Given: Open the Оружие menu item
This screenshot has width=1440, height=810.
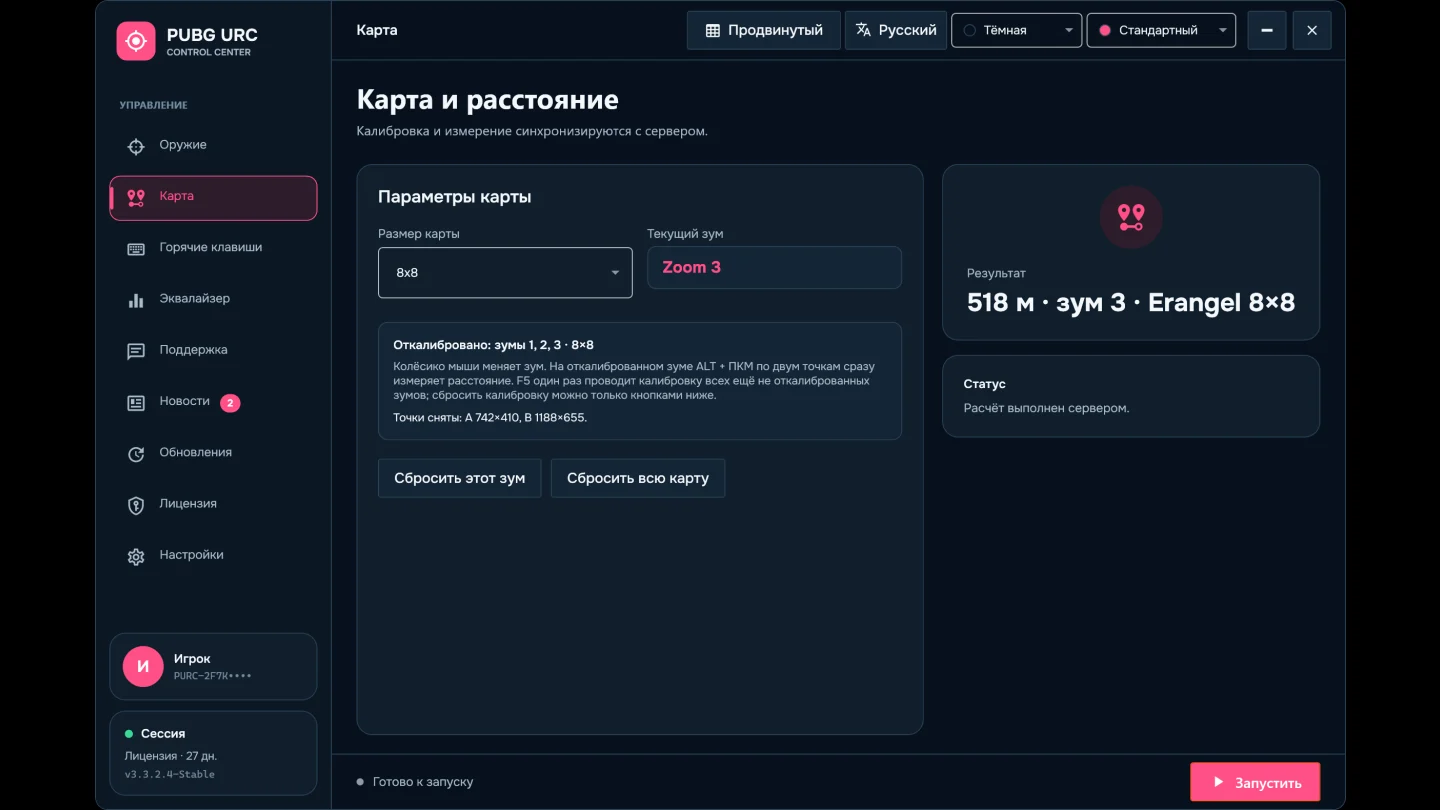Looking at the screenshot, I should point(213,146).
